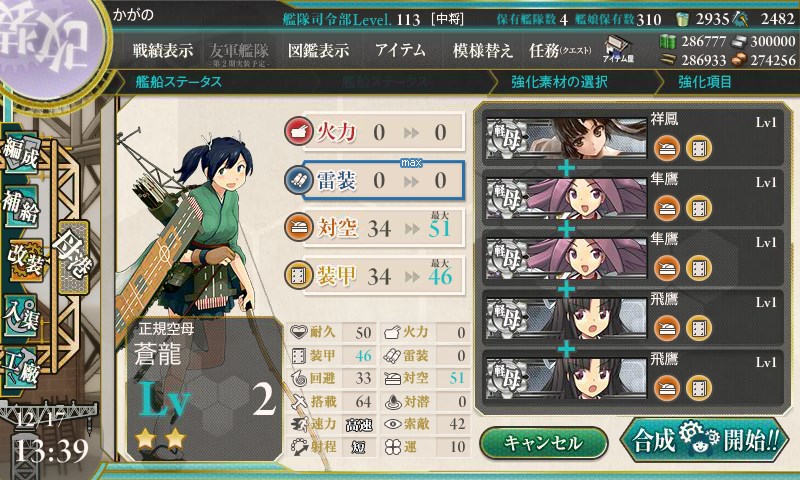The width and height of the screenshot is (800, 480).
Task: Open the 補給 resupply sidebar icon
Action: coord(21,206)
